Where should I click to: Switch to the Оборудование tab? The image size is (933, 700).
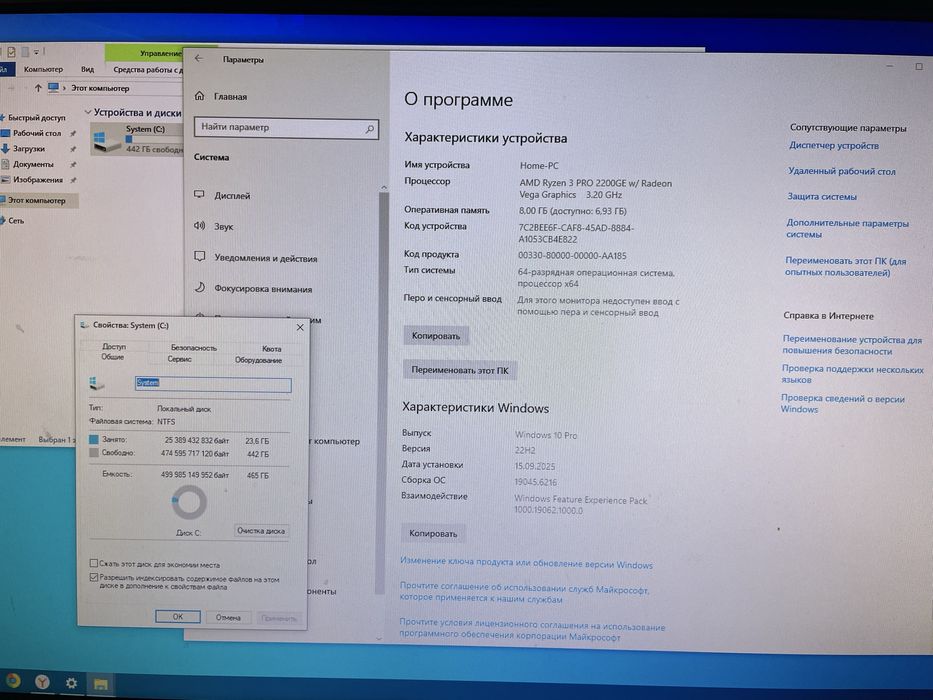[x=258, y=360]
